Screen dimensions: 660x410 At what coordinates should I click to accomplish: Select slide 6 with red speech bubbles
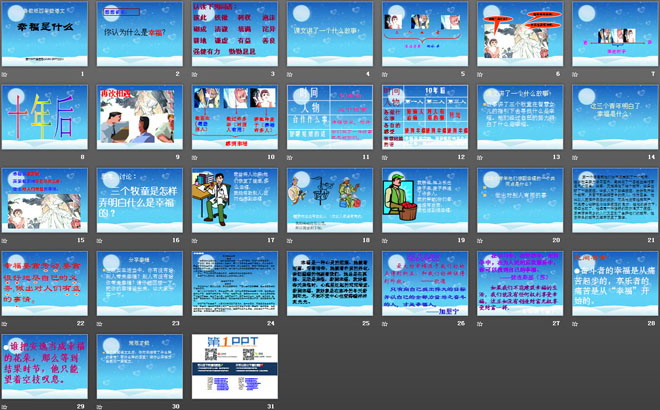pyautogui.click(x=520, y=34)
